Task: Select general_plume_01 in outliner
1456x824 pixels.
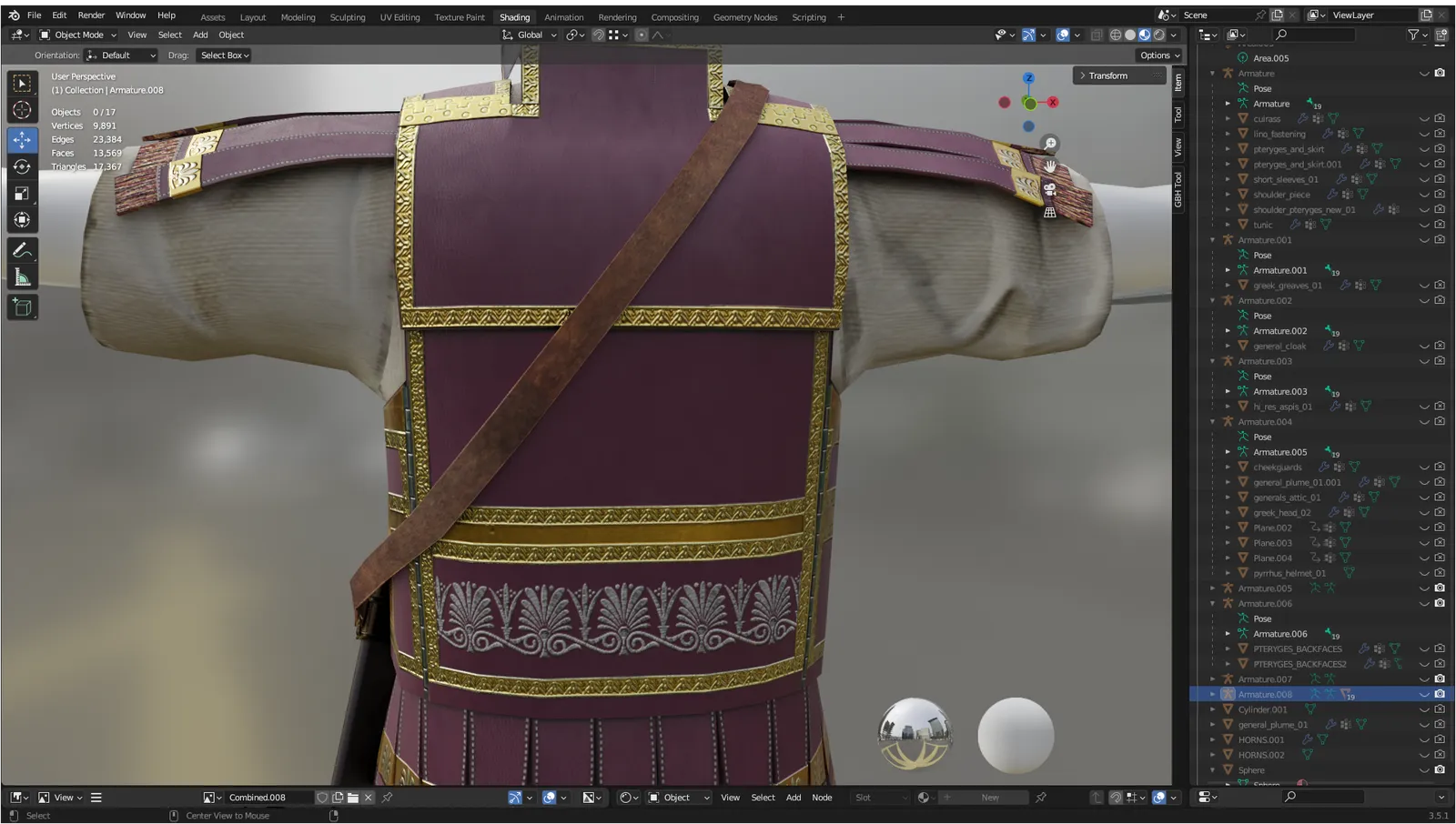Action: [1272, 725]
